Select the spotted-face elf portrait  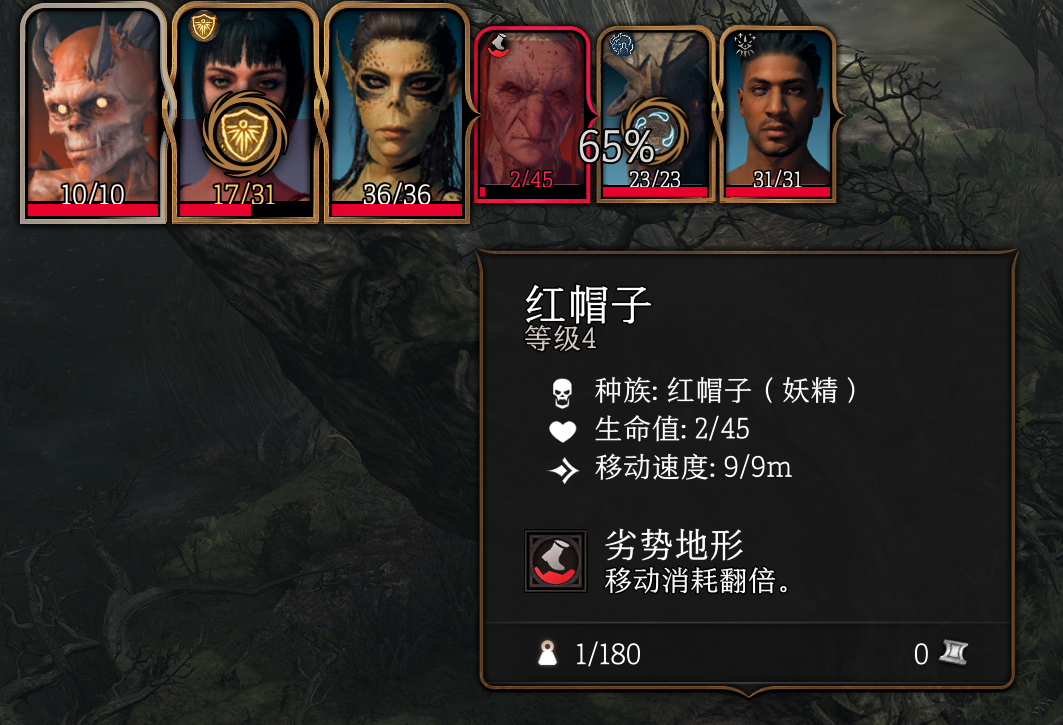[397, 113]
